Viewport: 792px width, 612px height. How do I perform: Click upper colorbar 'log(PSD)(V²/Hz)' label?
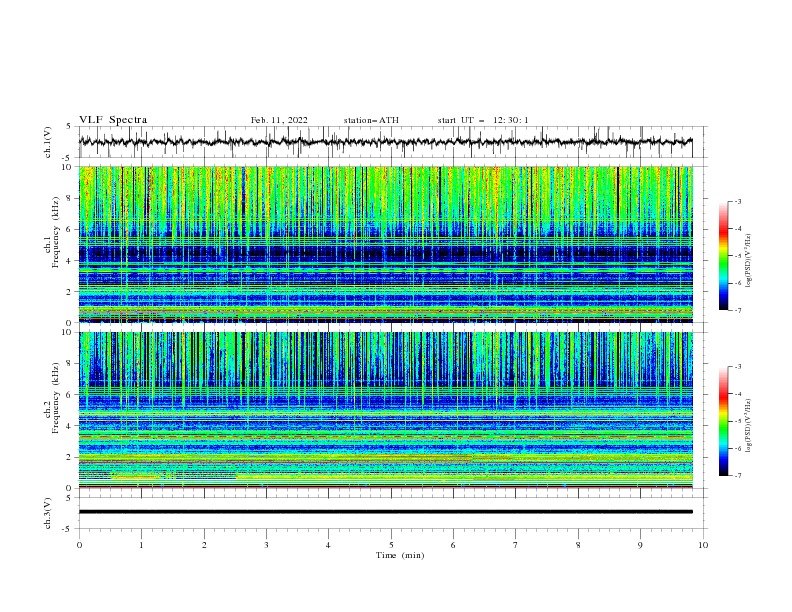pos(749,261)
